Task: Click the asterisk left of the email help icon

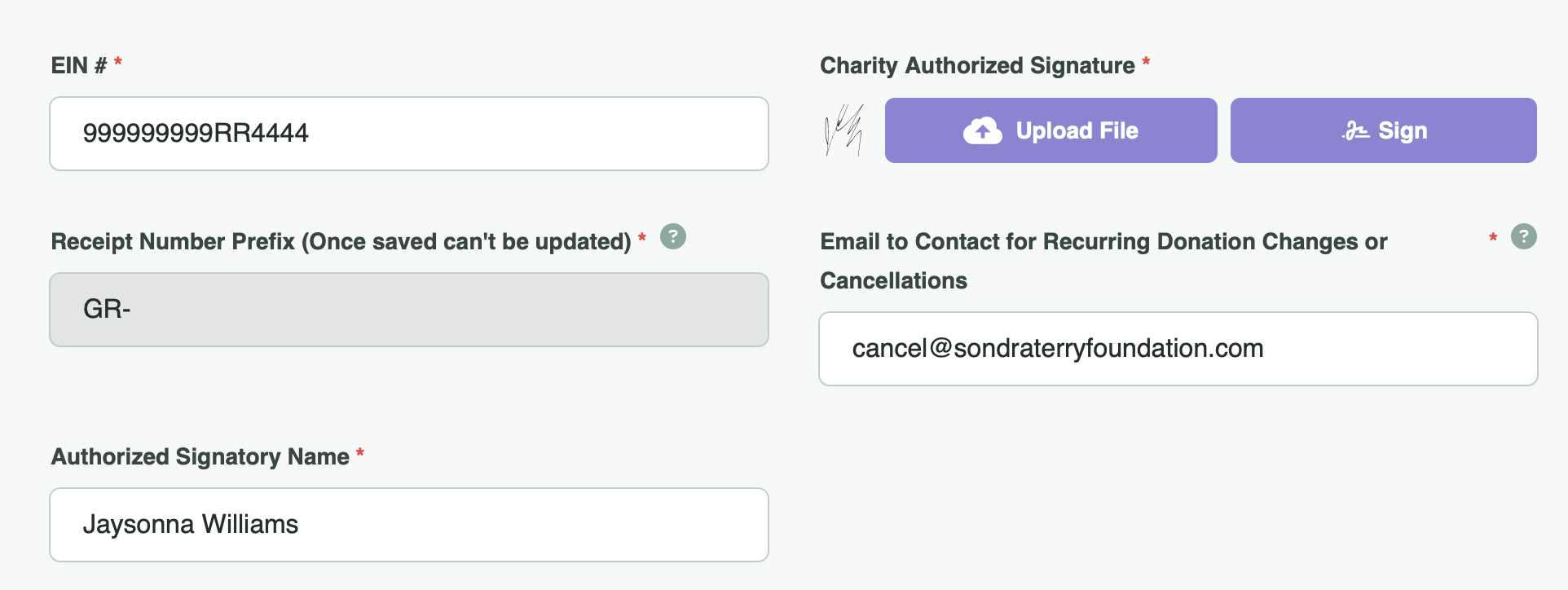Action: (x=1493, y=237)
